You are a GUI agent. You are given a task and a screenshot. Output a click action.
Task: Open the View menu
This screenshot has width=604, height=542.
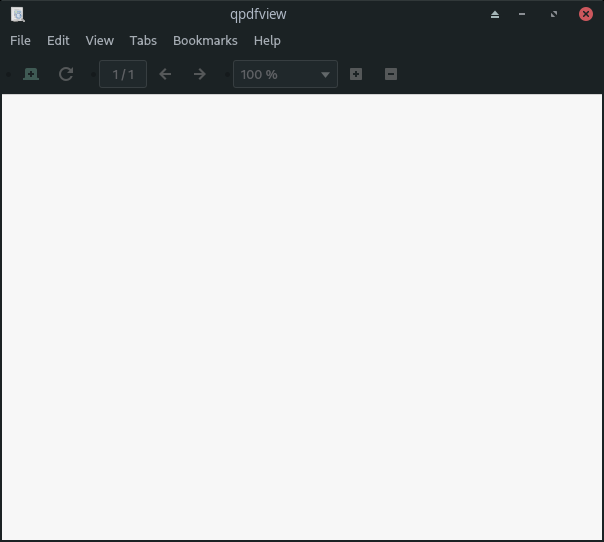coord(100,40)
